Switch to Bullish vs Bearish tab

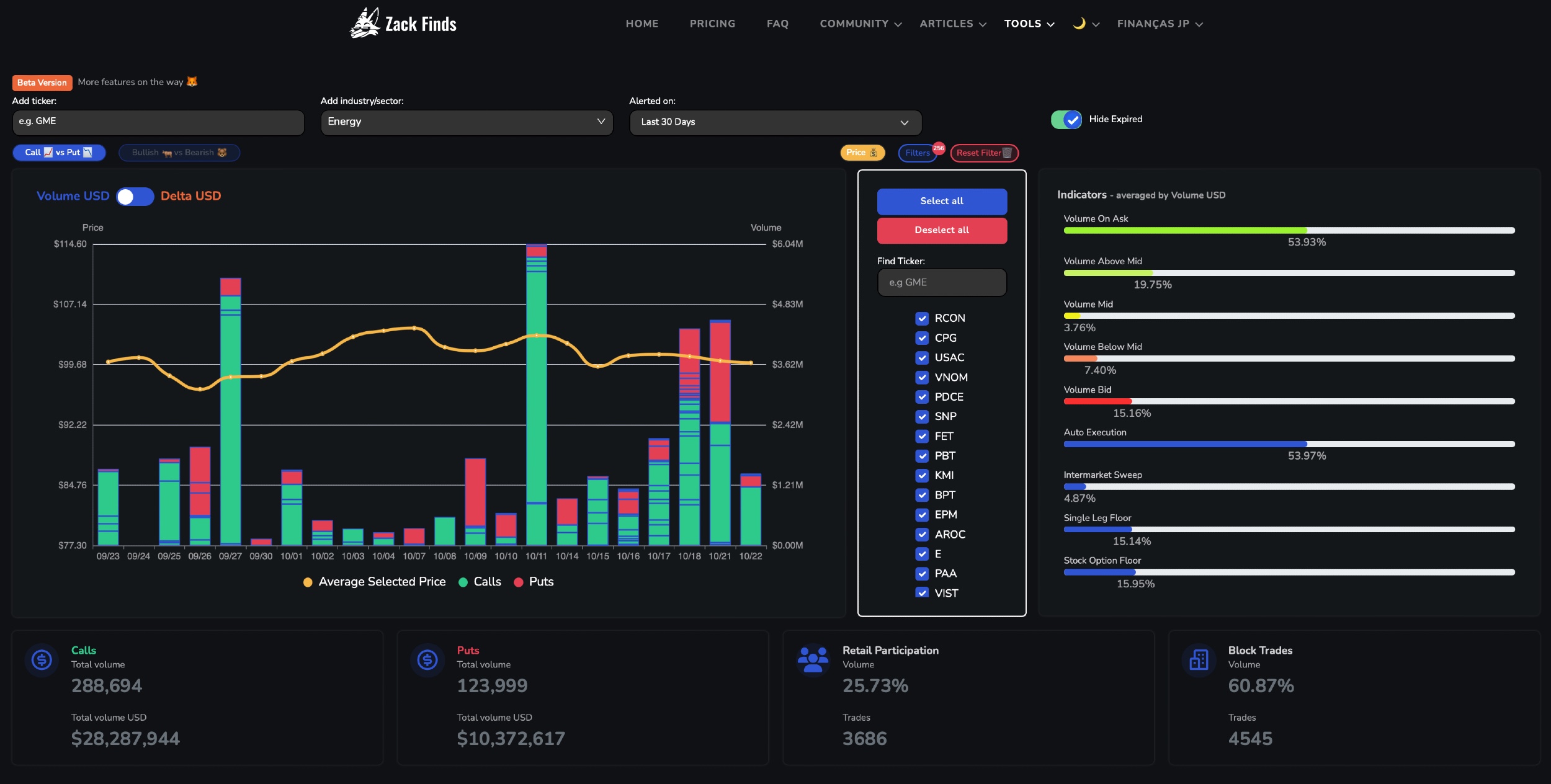pyautogui.click(x=179, y=153)
